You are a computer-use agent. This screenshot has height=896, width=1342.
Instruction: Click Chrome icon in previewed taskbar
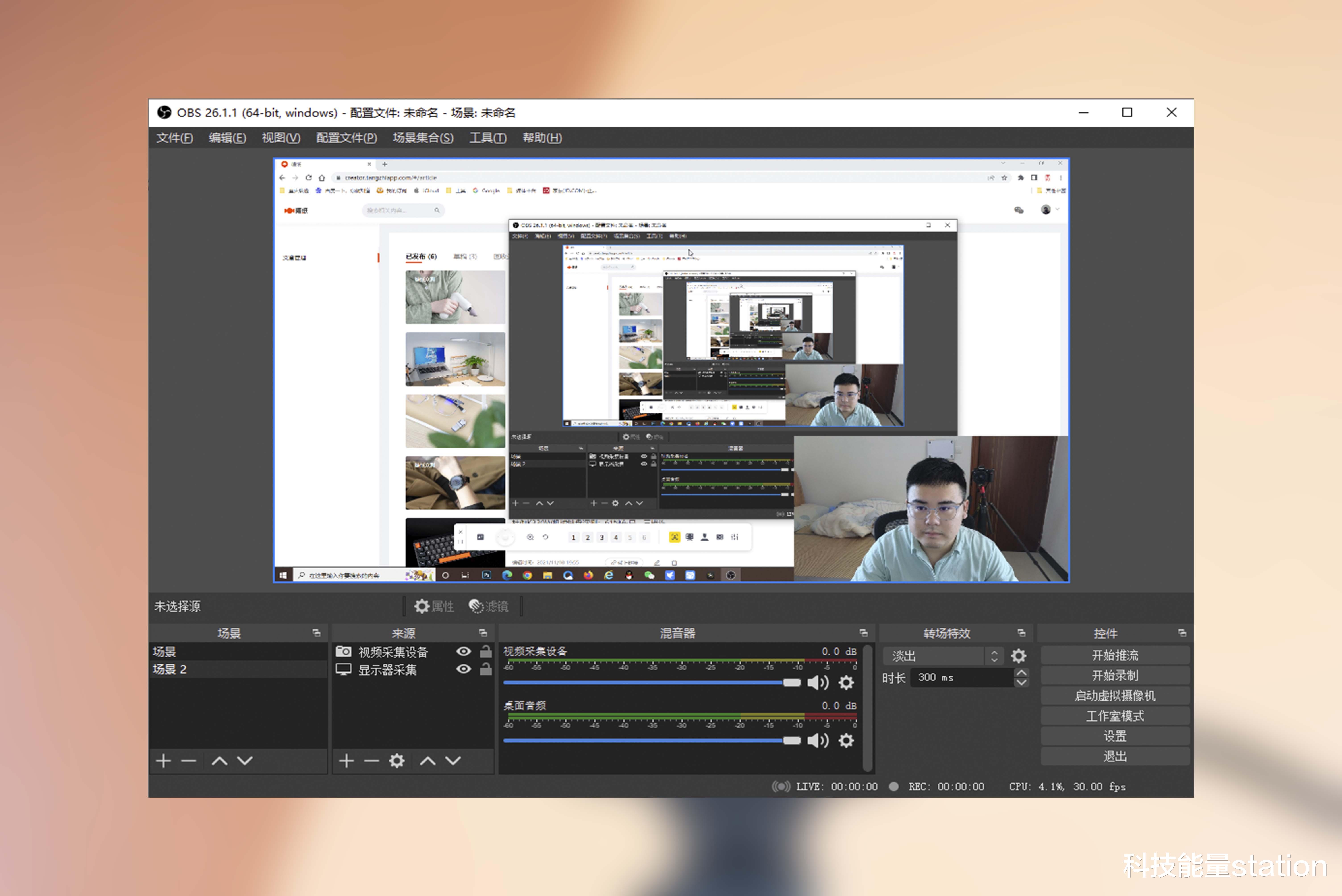click(527, 575)
